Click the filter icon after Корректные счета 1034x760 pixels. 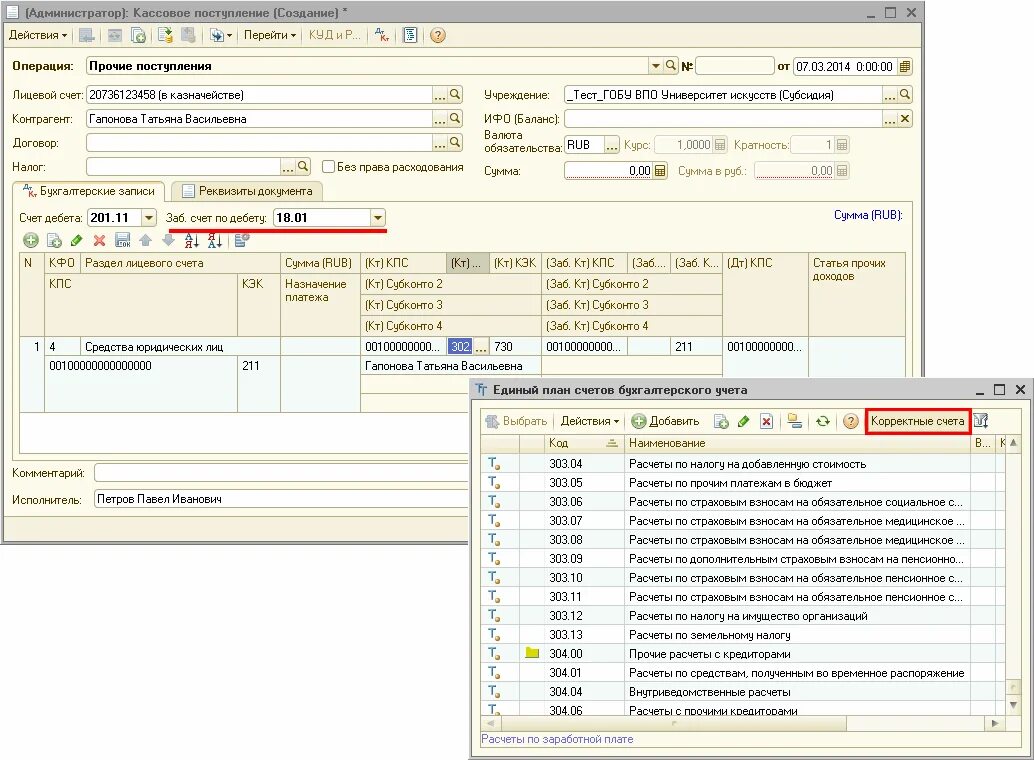981,421
